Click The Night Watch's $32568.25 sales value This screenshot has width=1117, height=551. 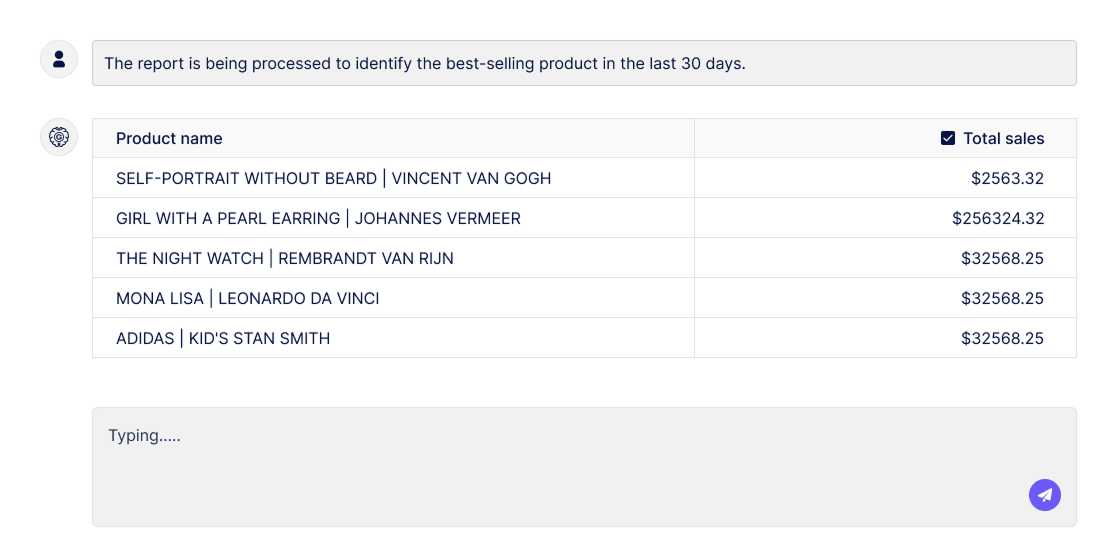1002,258
